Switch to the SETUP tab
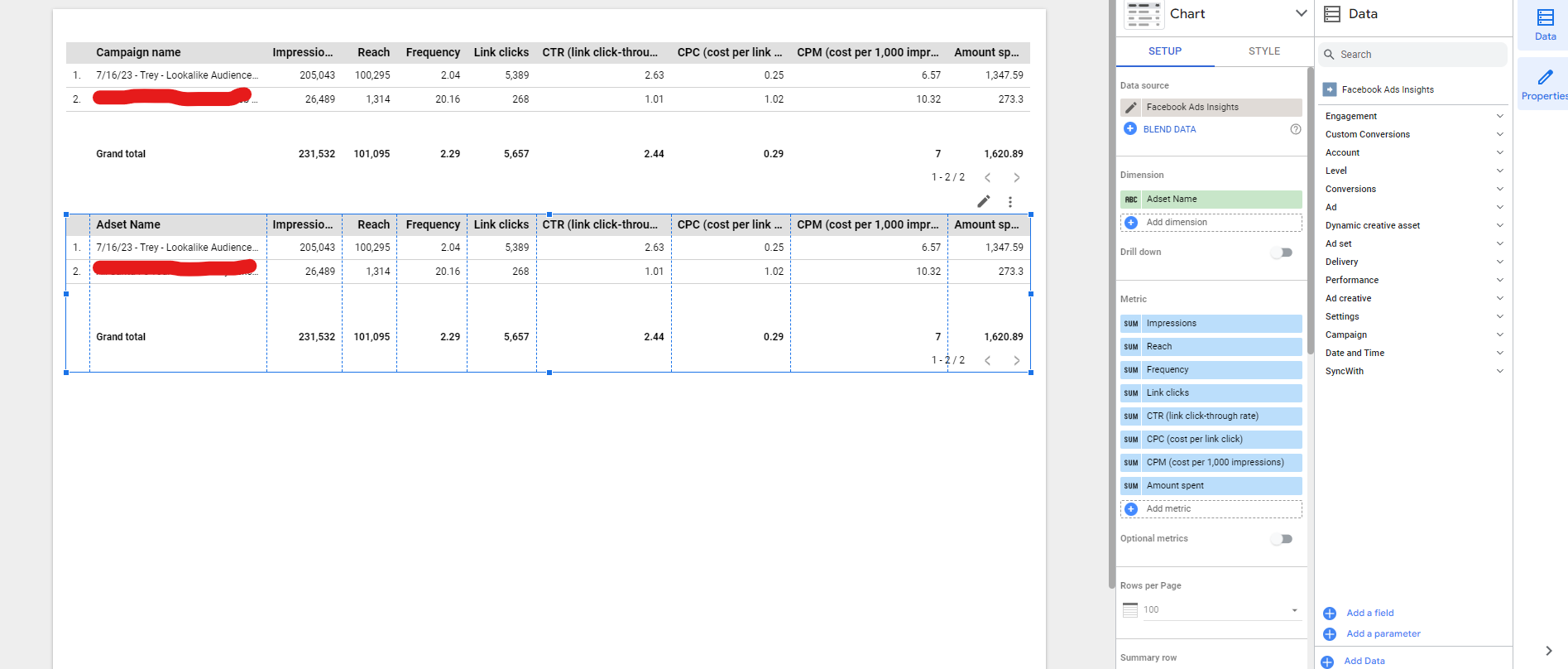 coord(1164,51)
